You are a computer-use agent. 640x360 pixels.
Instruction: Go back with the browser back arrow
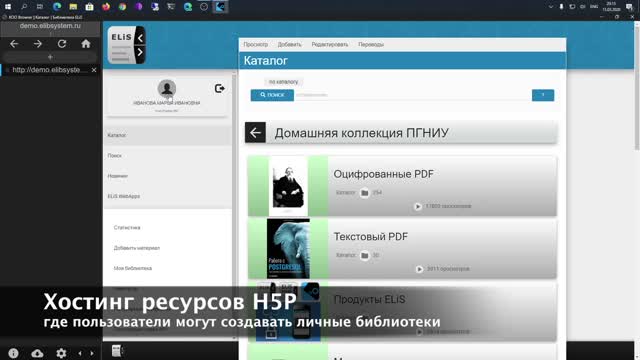tap(14, 44)
